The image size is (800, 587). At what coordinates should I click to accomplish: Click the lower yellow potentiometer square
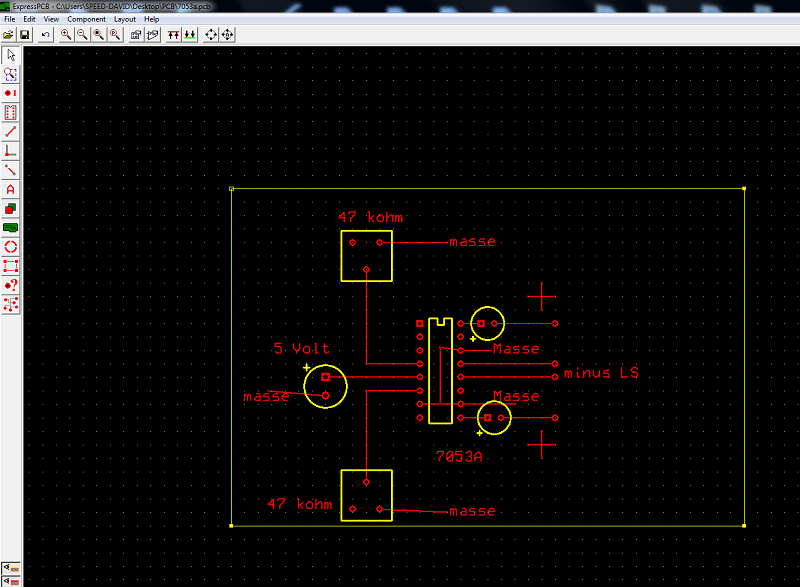(x=366, y=495)
